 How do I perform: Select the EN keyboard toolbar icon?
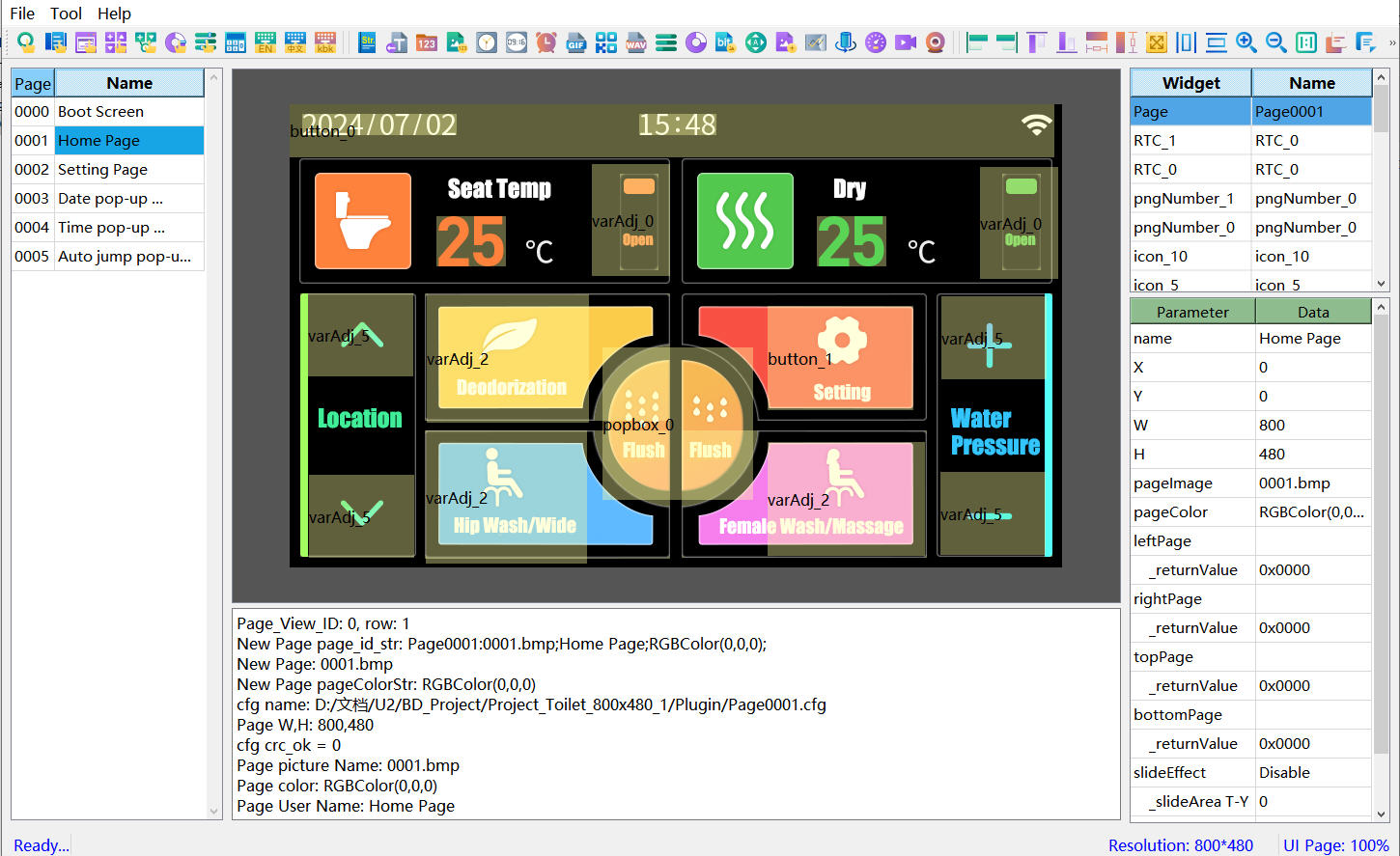265,42
